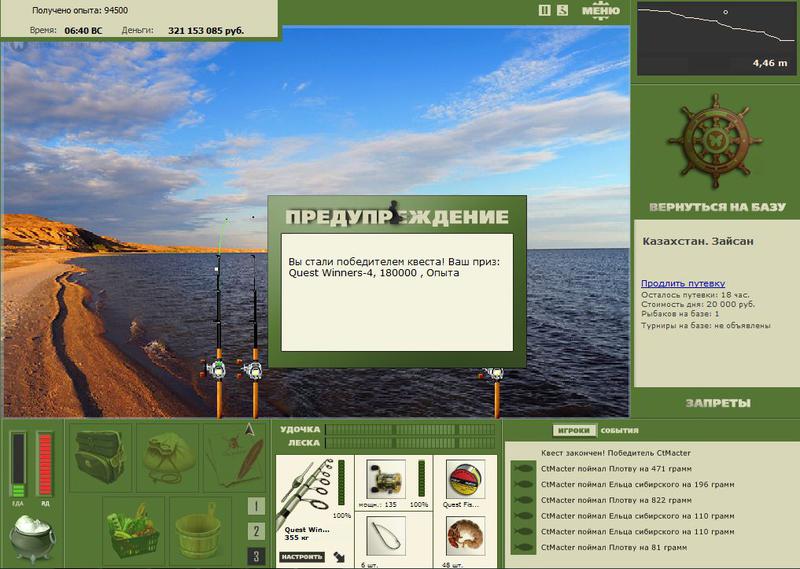Click the fish icon next to 'Плотву на 822 грамм'
This screenshot has height=569, width=800.
pos(523,500)
